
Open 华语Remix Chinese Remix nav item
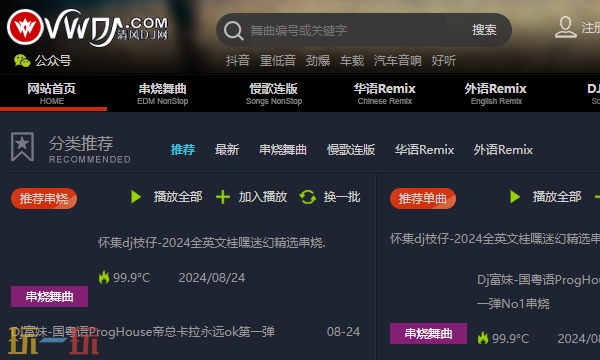[385, 93]
